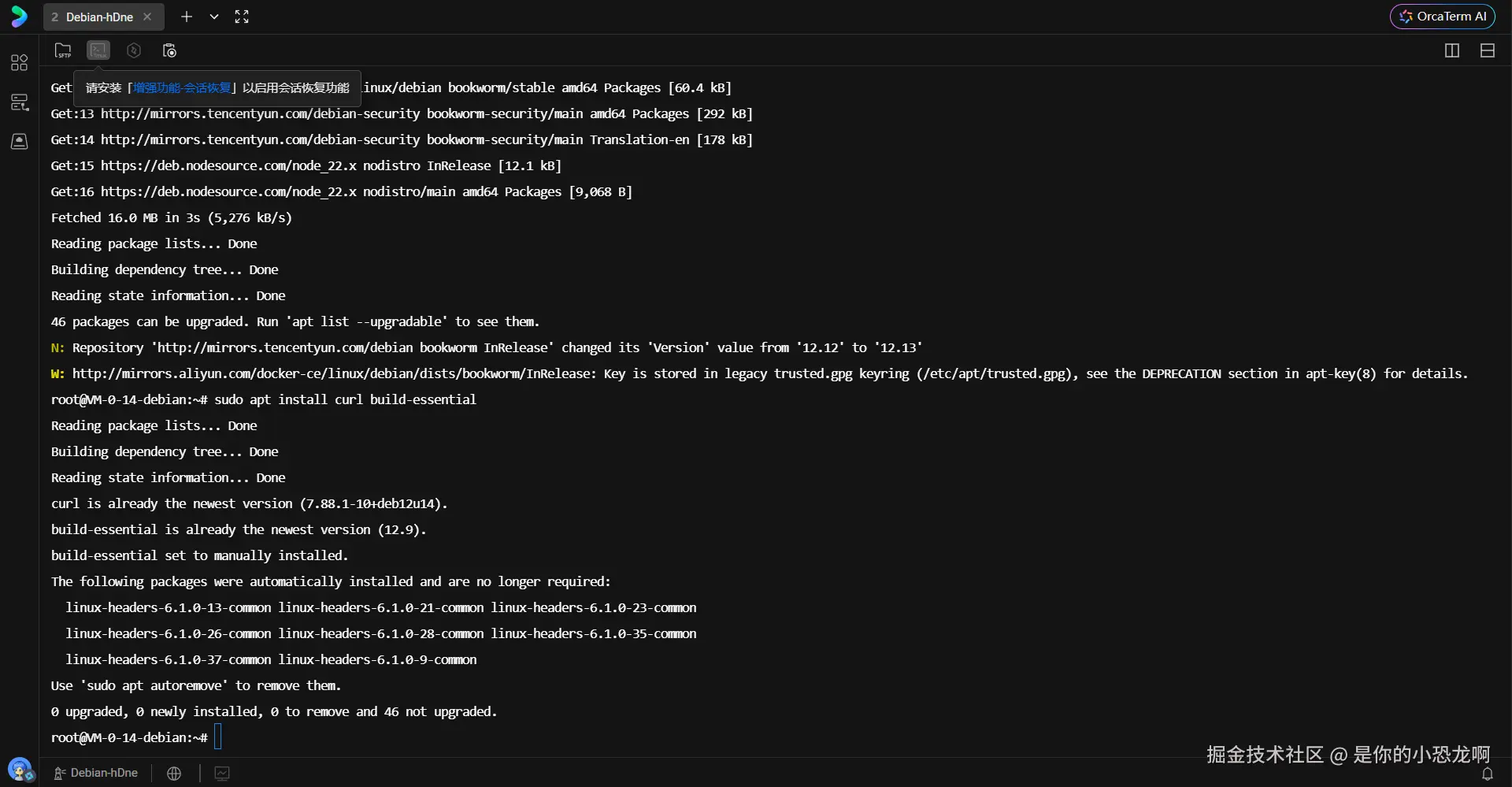This screenshot has height=787, width=1512.
Task: Click the 增强功能-会话恢复 install link
Action: [x=183, y=88]
